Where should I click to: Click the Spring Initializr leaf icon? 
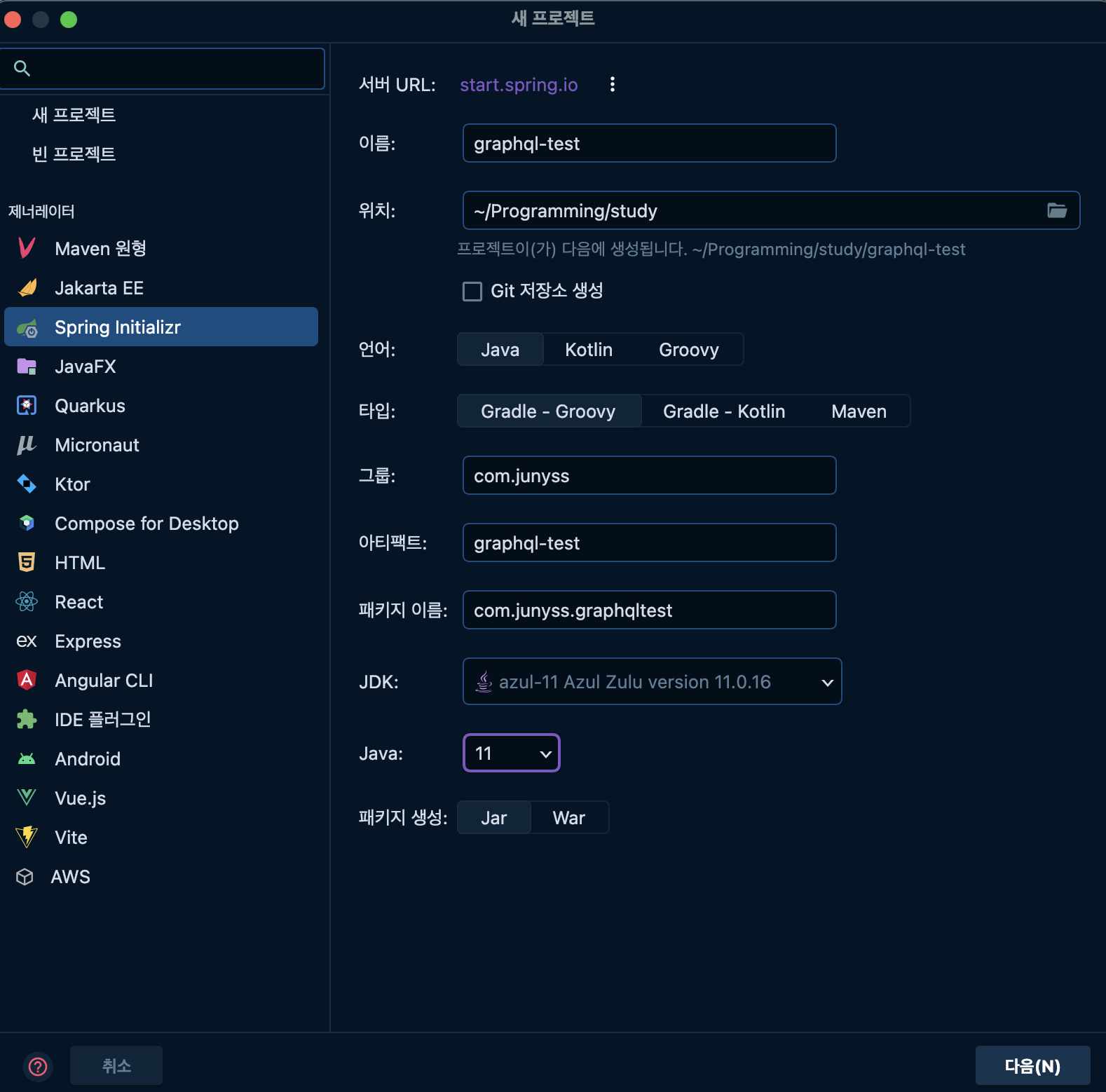(27, 327)
